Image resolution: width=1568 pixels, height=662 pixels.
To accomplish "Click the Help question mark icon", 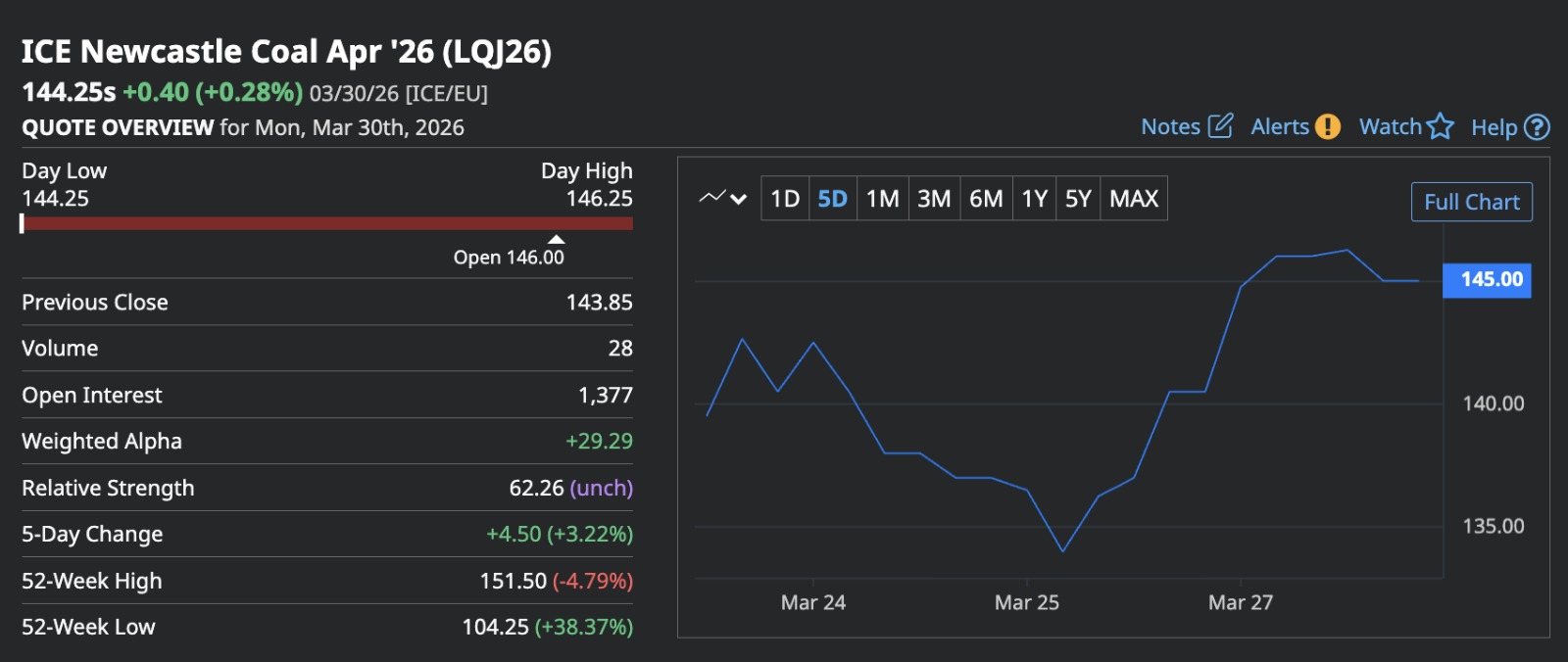I will point(1538,127).
